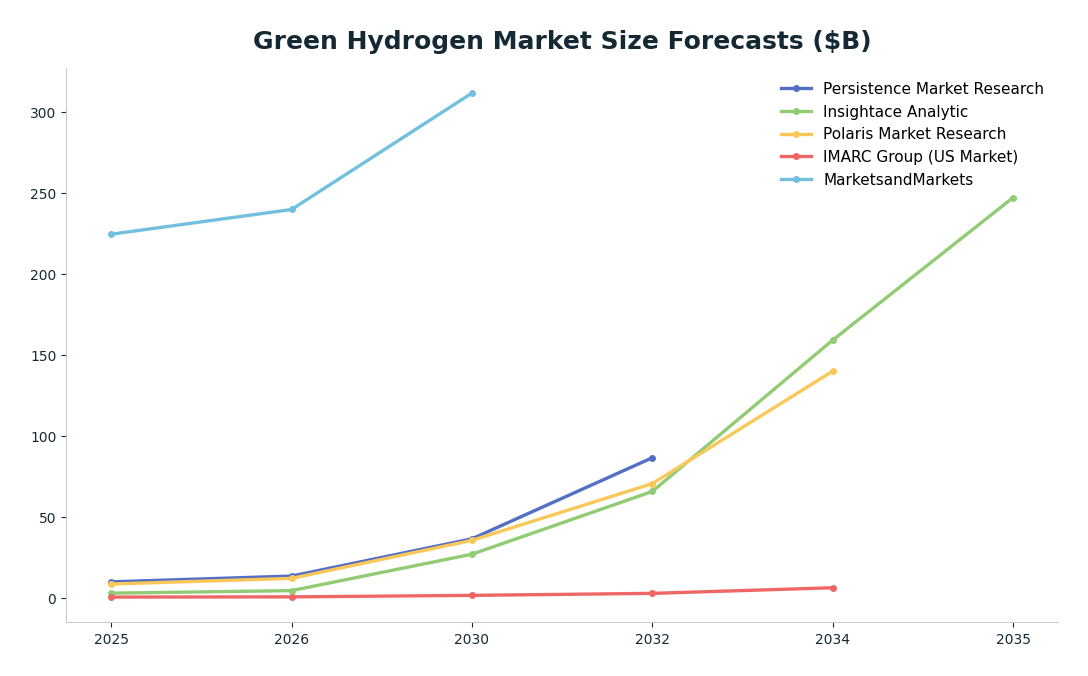Click the yellow Polaris legend line marker
Screen dimensions: 1088x676
(x=797, y=135)
